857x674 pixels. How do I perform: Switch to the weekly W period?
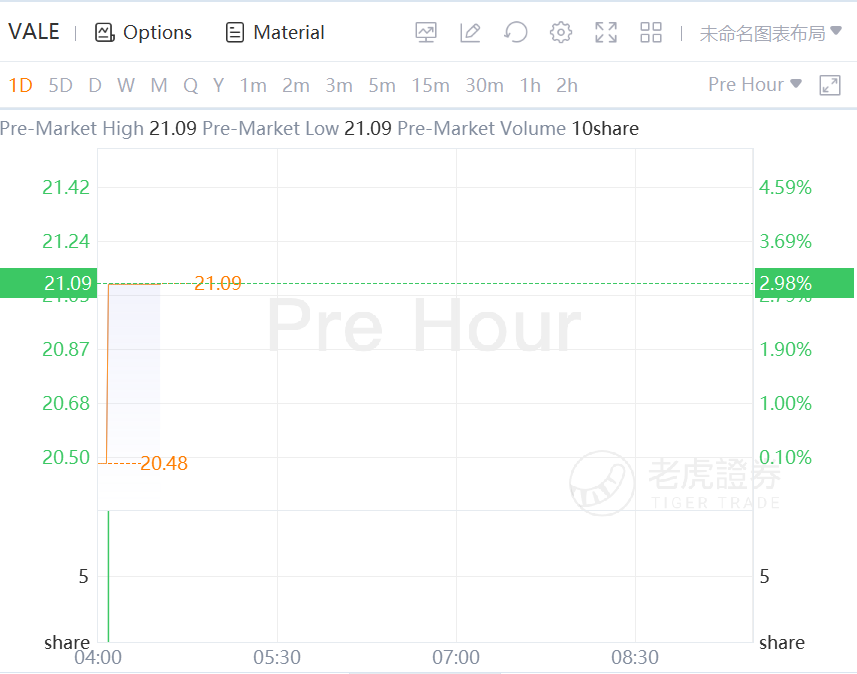[x=125, y=85]
